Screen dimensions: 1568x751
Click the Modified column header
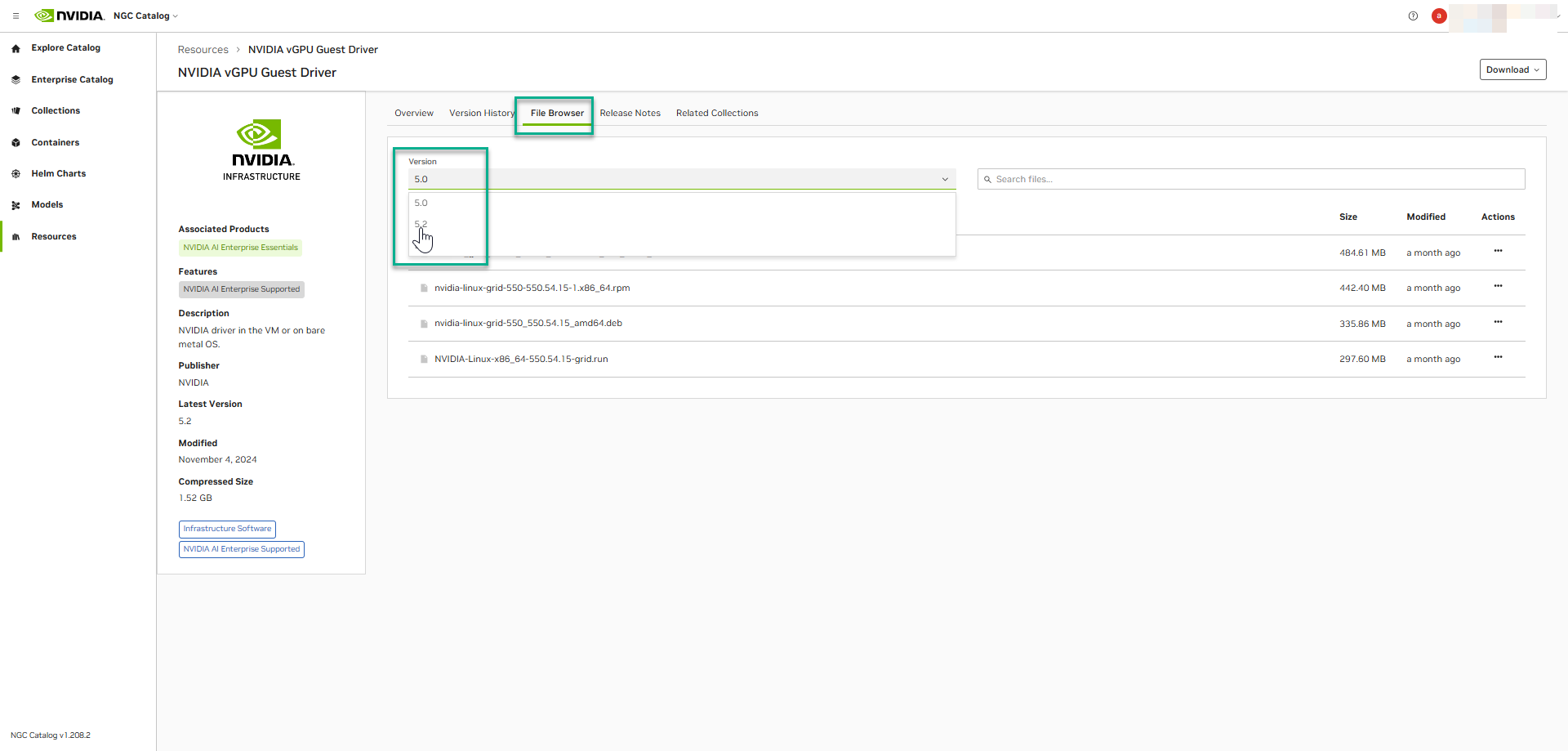click(x=1426, y=217)
